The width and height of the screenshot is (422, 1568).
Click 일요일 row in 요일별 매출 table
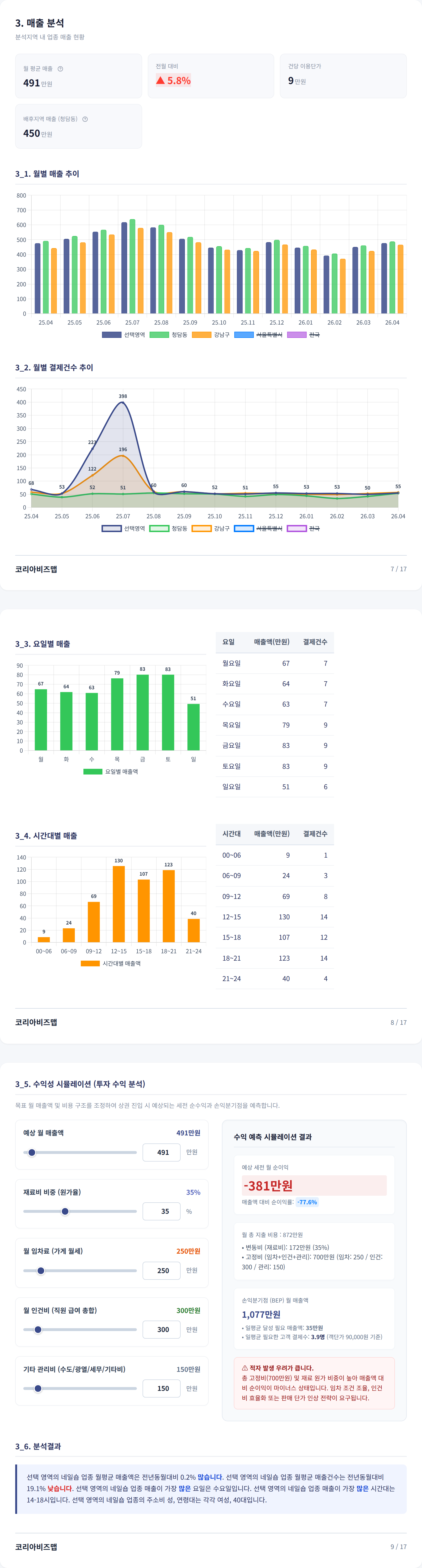click(275, 787)
